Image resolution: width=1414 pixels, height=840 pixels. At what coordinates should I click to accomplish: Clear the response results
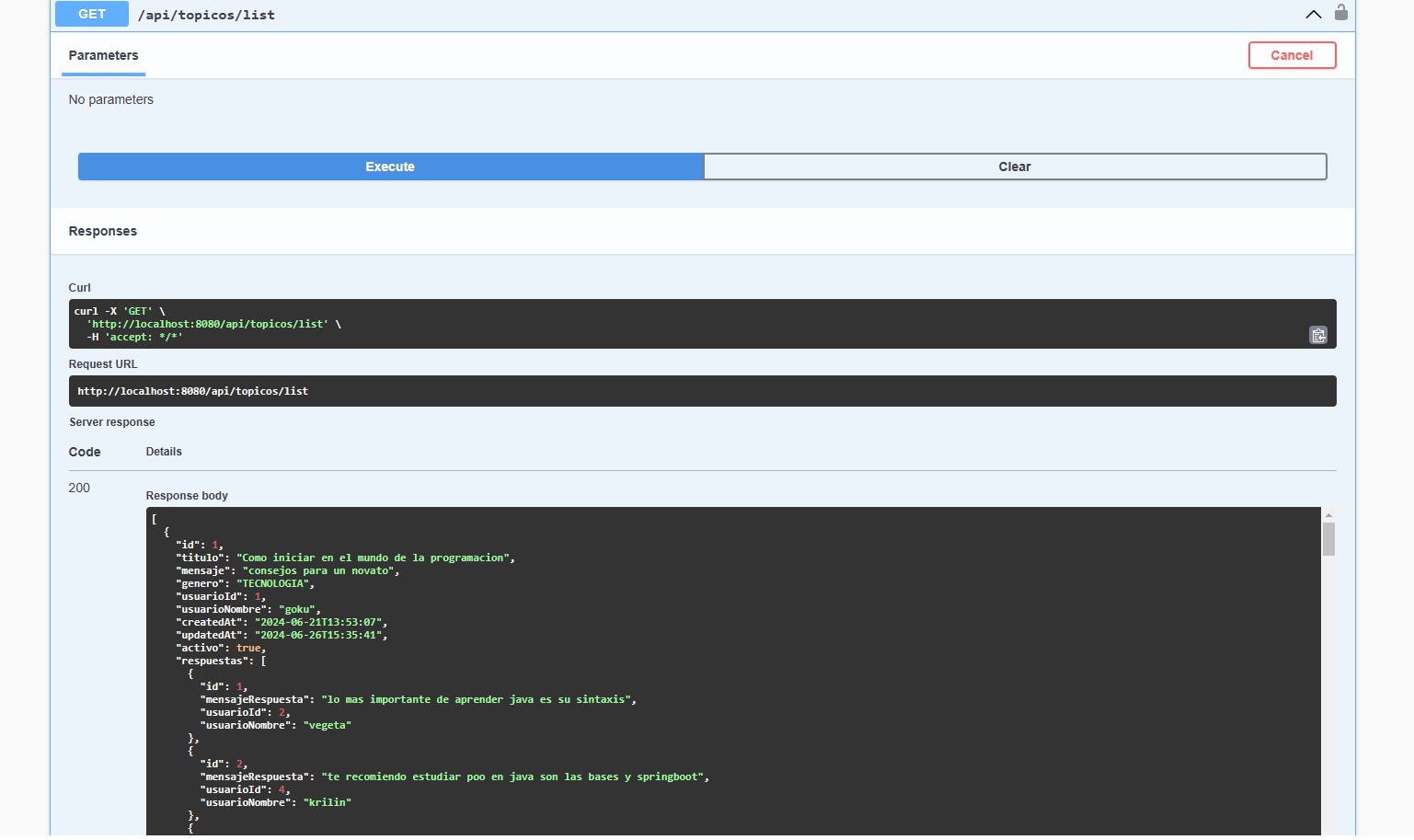tap(1015, 167)
